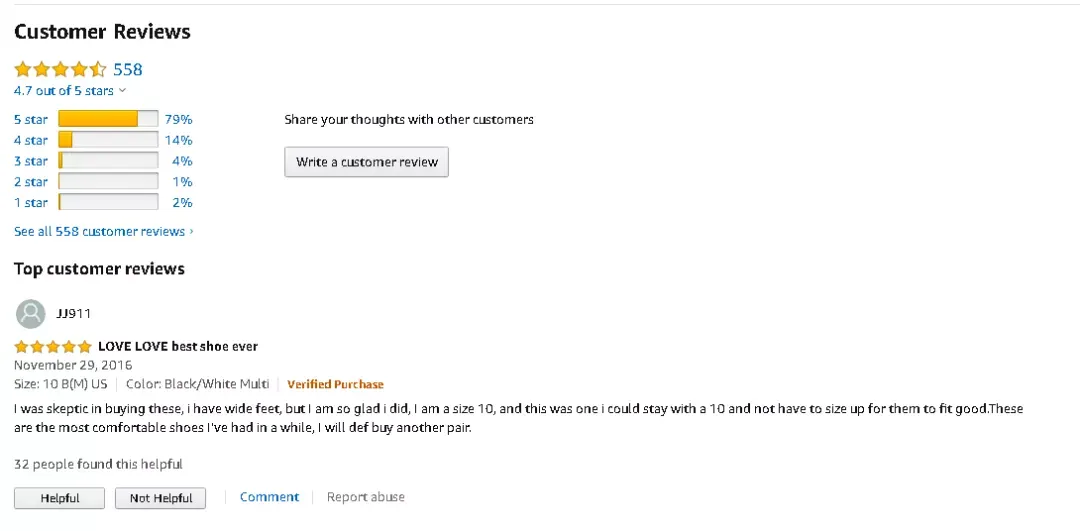Filter reviews by 1 star link

coord(31,202)
